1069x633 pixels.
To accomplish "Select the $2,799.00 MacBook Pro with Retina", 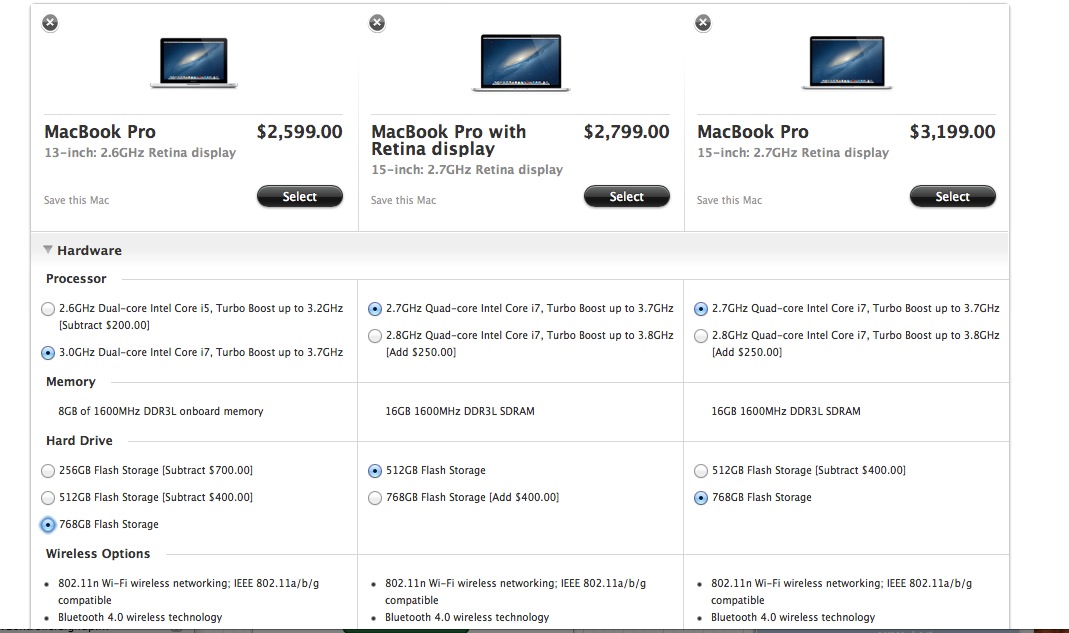I will coord(627,196).
